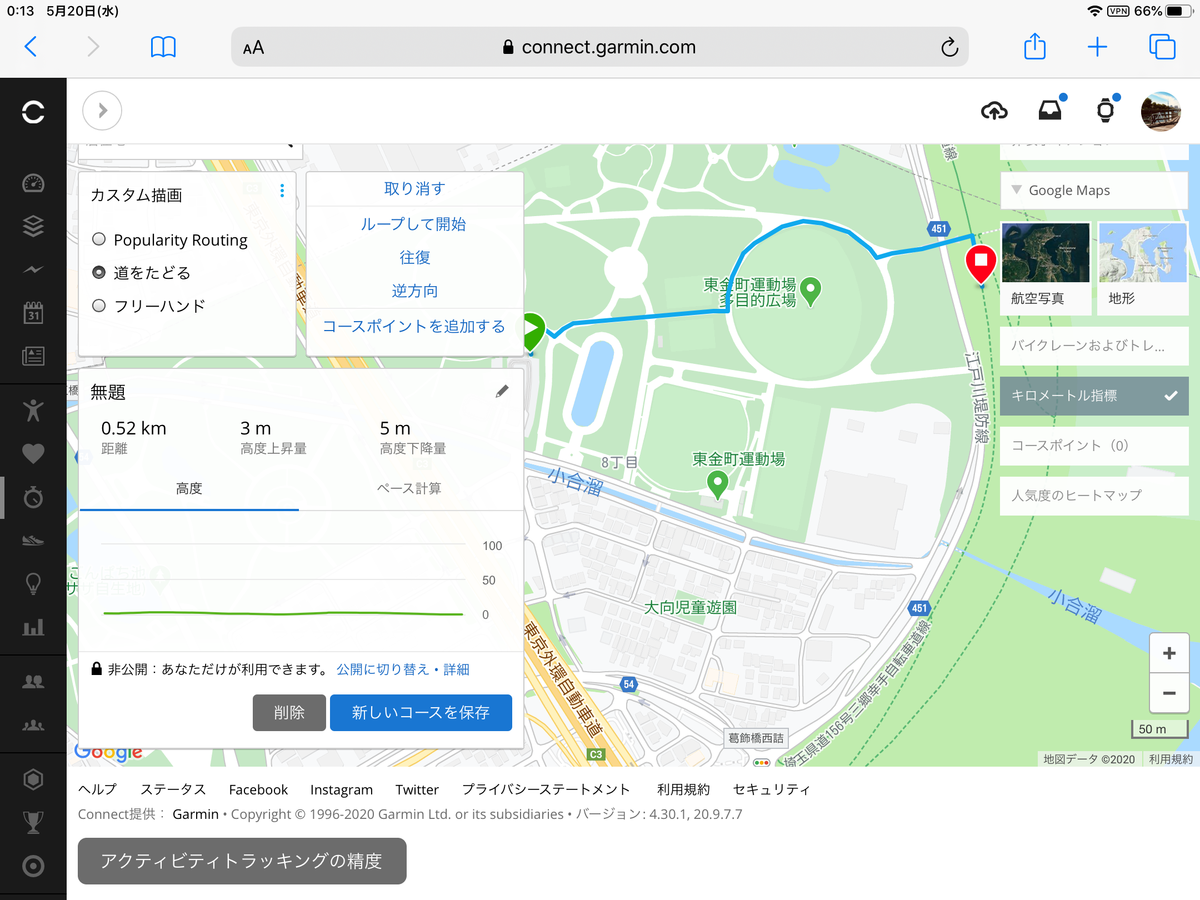Viewport: 1200px width, 900px height.
Task: Open the news feed icon in sidebar
Action: click(x=33, y=356)
